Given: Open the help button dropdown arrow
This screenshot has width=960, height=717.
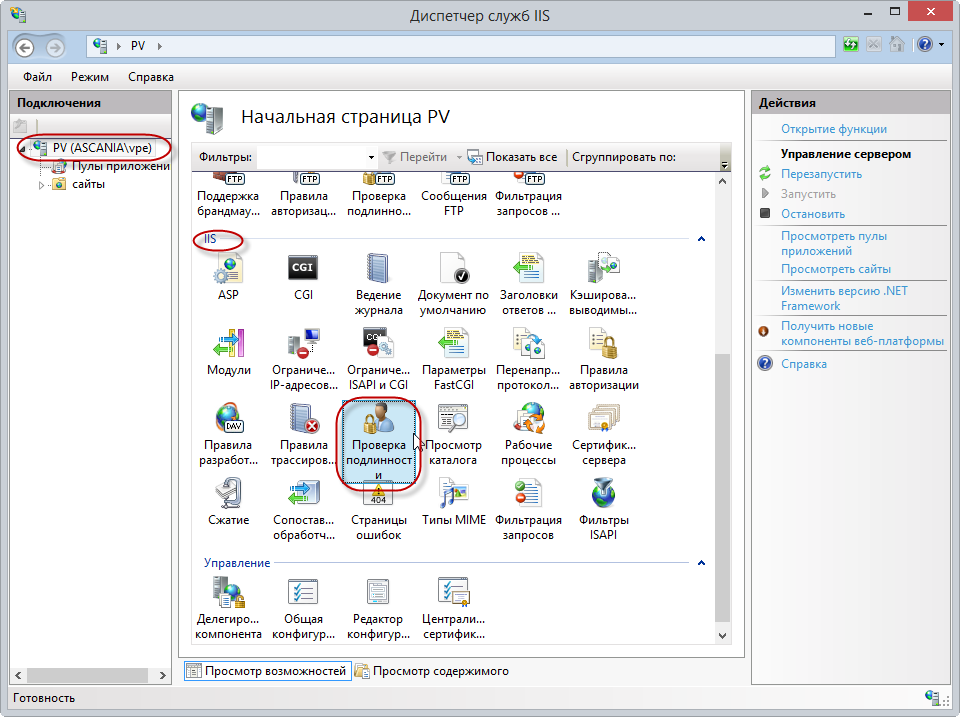Looking at the screenshot, I should [941, 45].
